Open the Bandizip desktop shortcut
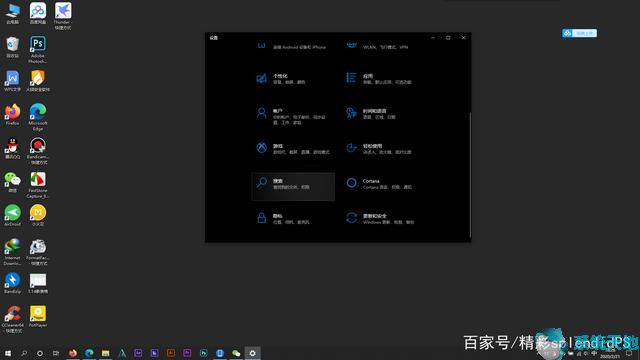This screenshot has width=640, height=360. coord(13,283)
